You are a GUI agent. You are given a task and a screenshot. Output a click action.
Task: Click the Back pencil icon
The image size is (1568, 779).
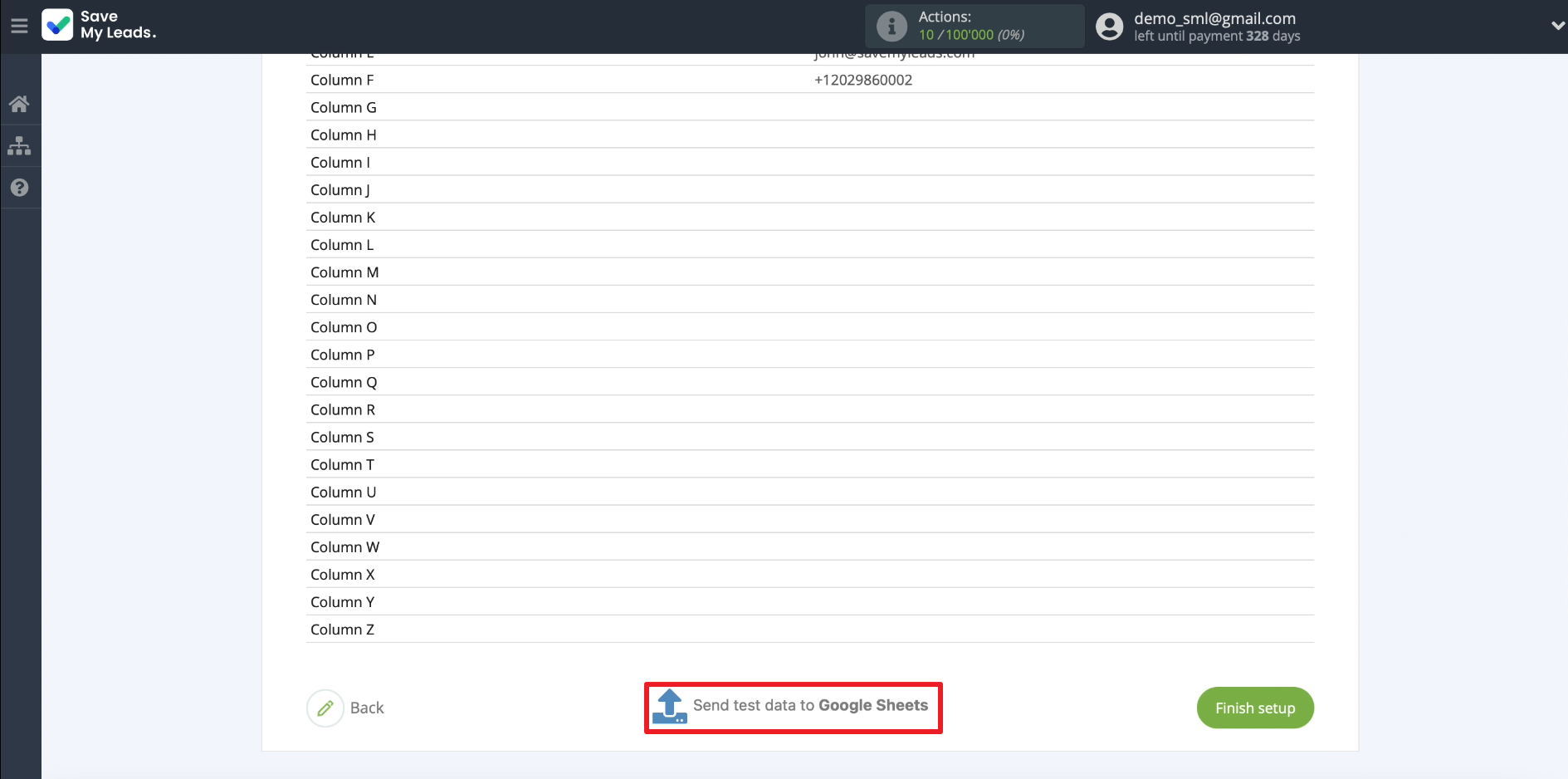(325, 708)
